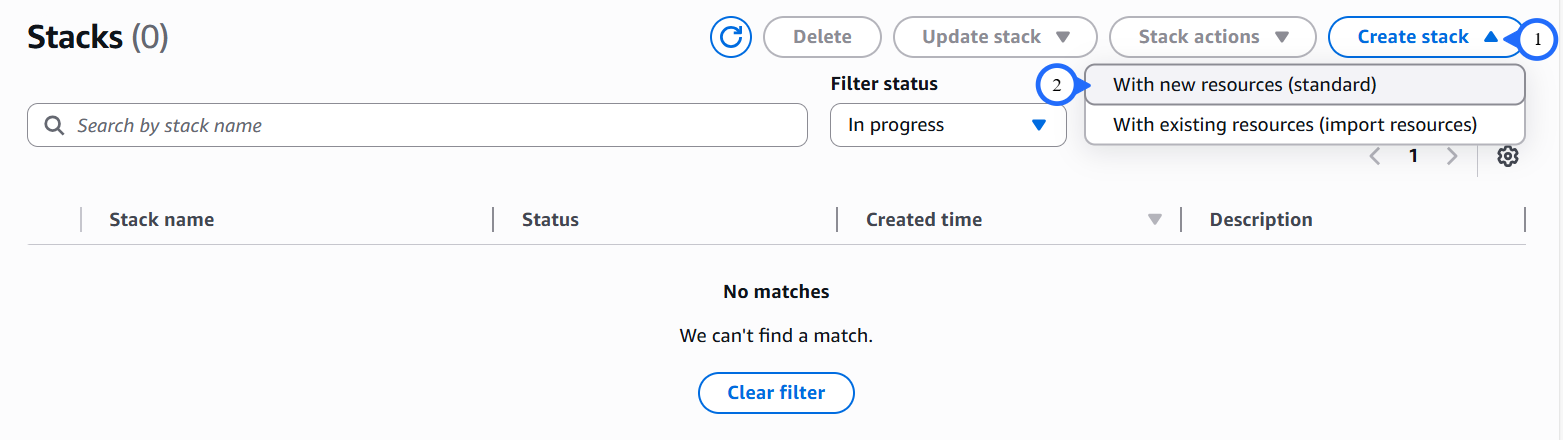The image size is (1563, 440).
Task: Open the table preferences gear icon
Action: tap(1507, 156)
